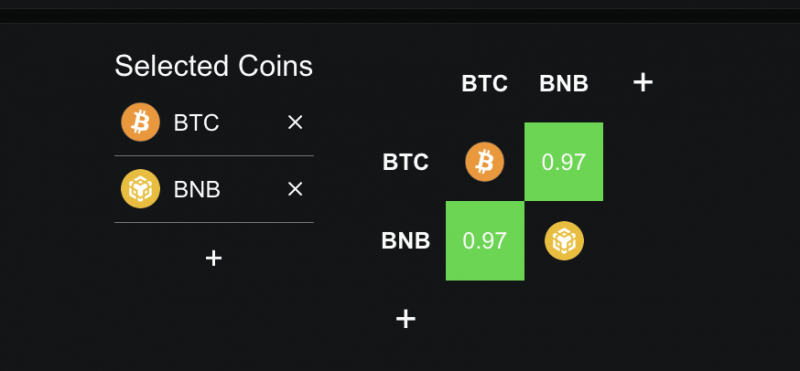
Task: Click green 0.97 cell in BNB row
Action: click(x=485, y=241)
